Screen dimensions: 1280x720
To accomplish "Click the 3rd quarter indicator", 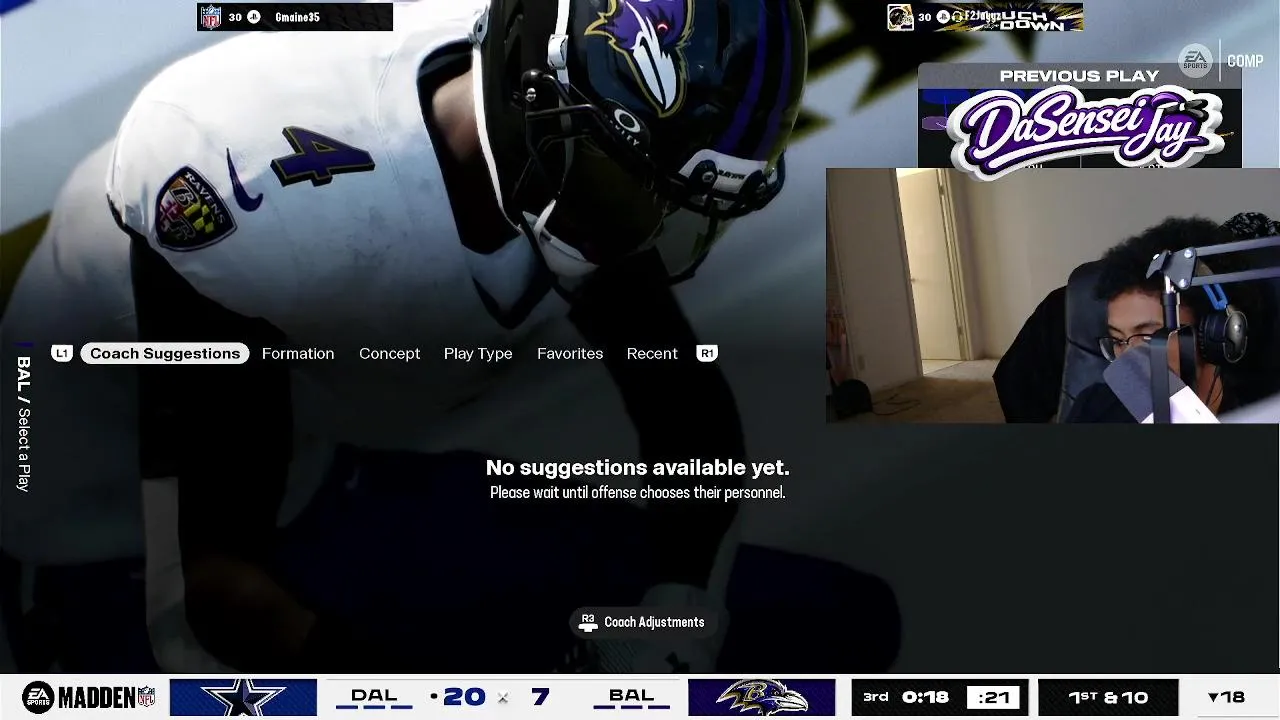I will 876,697.
